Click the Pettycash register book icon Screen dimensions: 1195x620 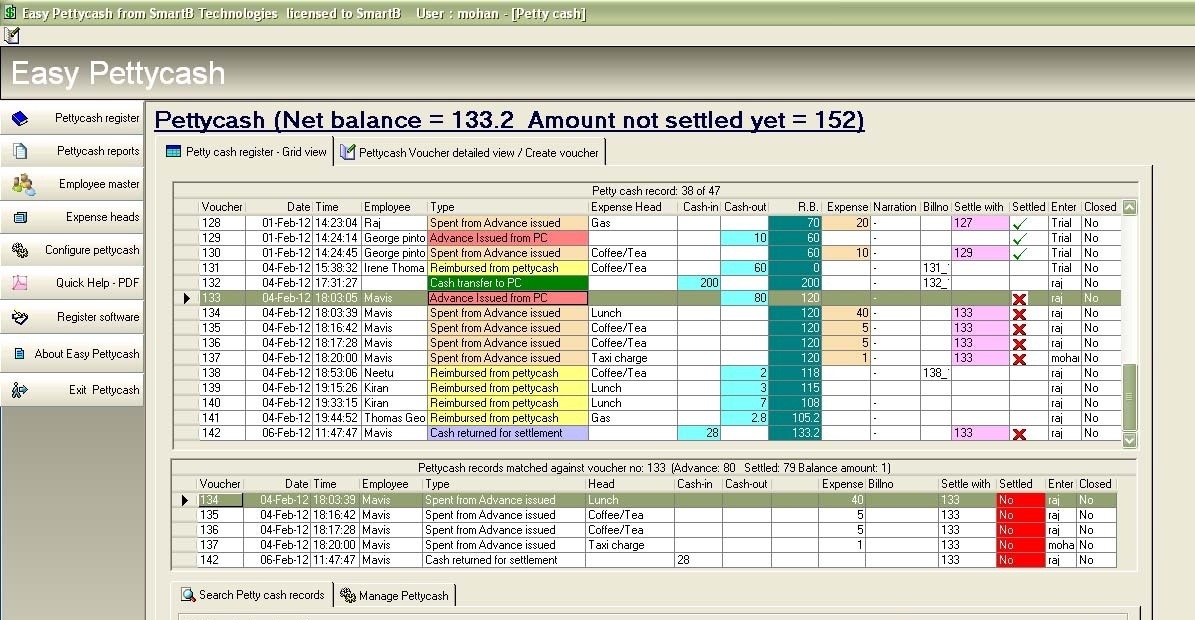[x=20, y=118]
